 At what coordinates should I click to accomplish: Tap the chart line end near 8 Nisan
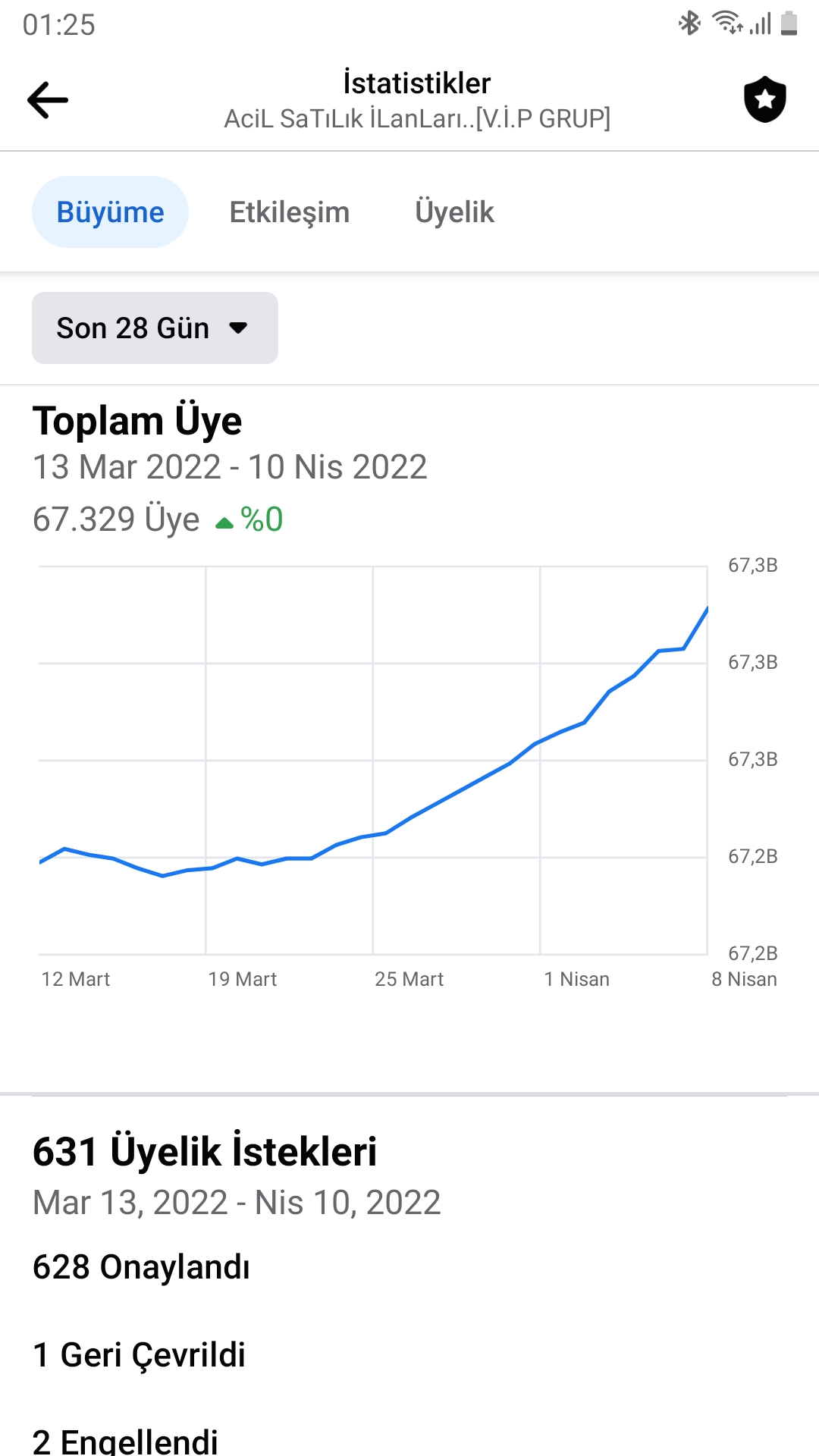pos(707,609)
